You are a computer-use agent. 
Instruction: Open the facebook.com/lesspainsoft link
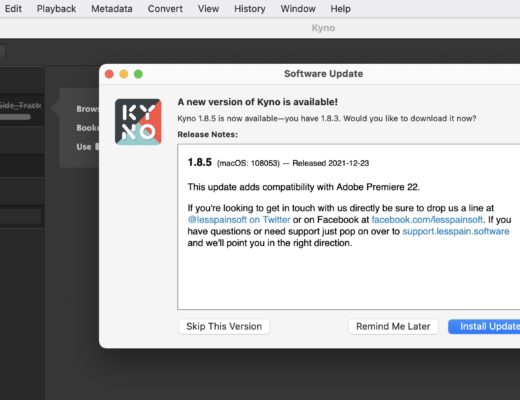(427, 220)
